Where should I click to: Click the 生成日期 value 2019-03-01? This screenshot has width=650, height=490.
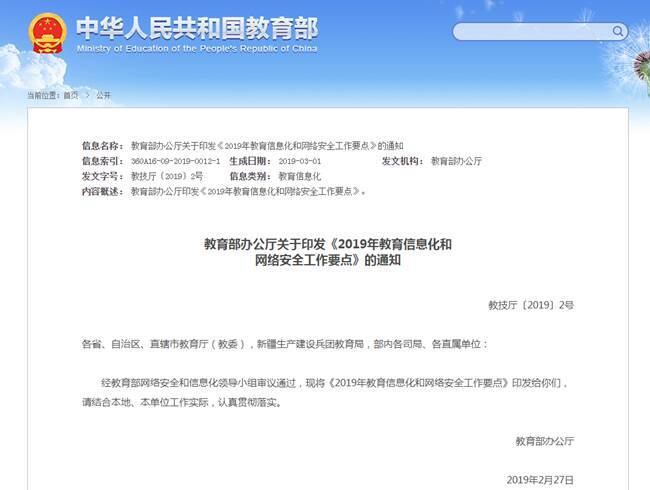(x=299, y=161)
